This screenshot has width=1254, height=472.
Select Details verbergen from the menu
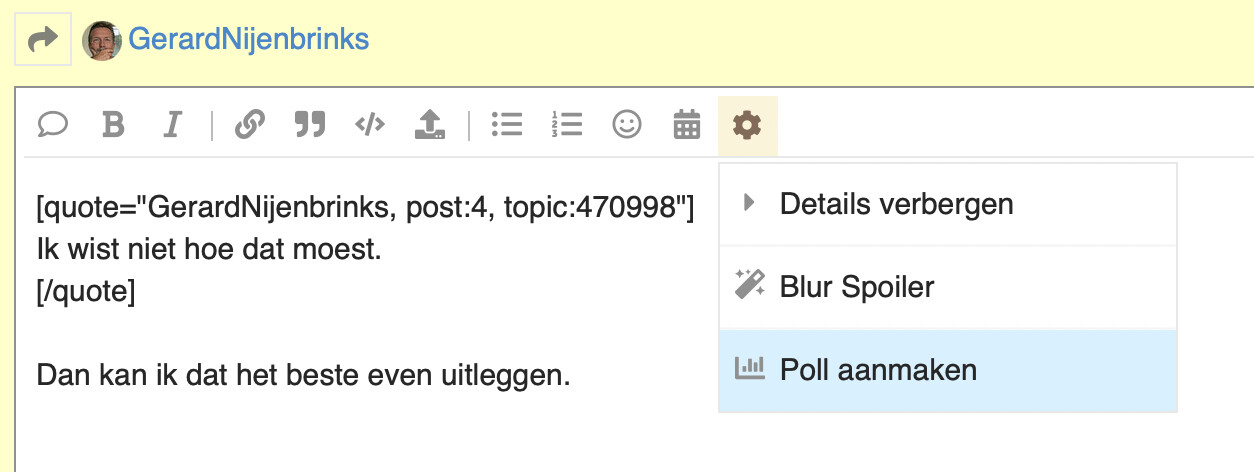click(x=948, y=204)
